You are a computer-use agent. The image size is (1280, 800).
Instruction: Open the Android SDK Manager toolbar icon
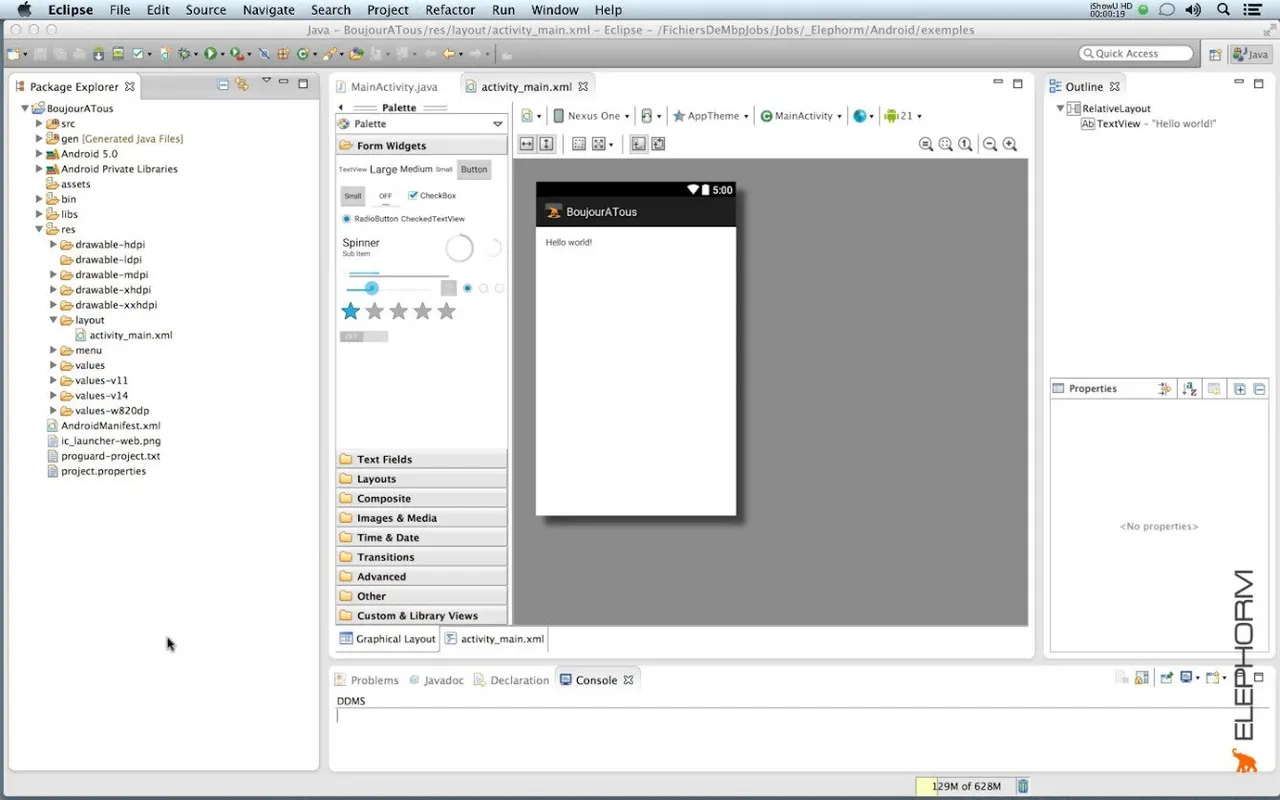point(99,53)
